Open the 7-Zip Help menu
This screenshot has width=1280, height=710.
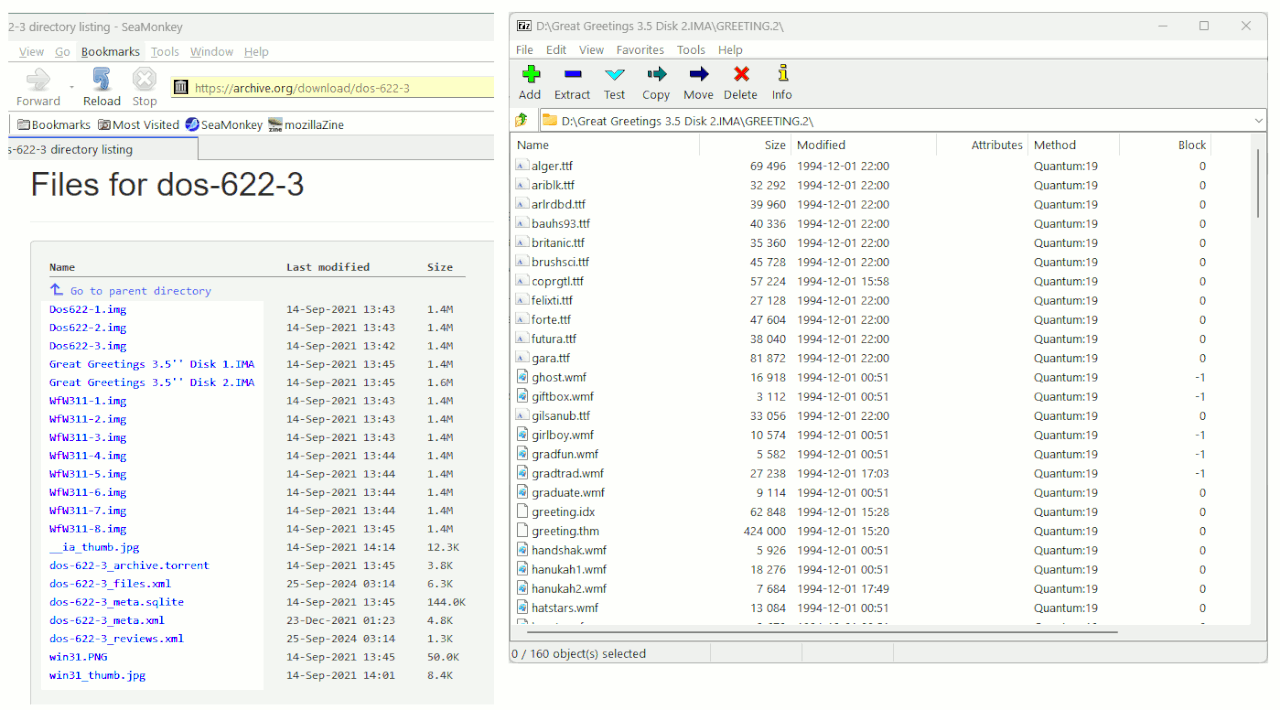730,50
